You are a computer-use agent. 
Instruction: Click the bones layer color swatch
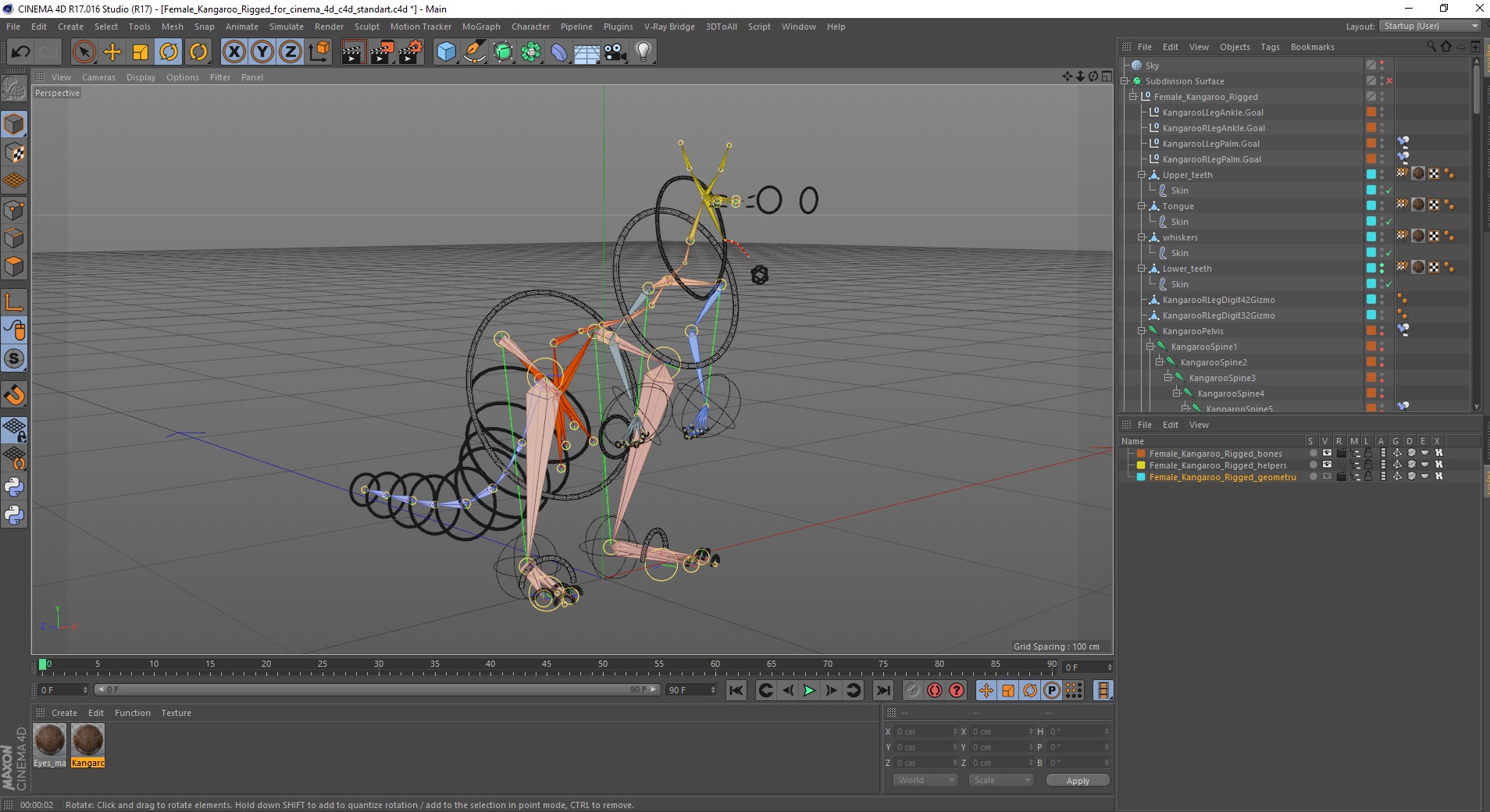(x=1141, y=454)
